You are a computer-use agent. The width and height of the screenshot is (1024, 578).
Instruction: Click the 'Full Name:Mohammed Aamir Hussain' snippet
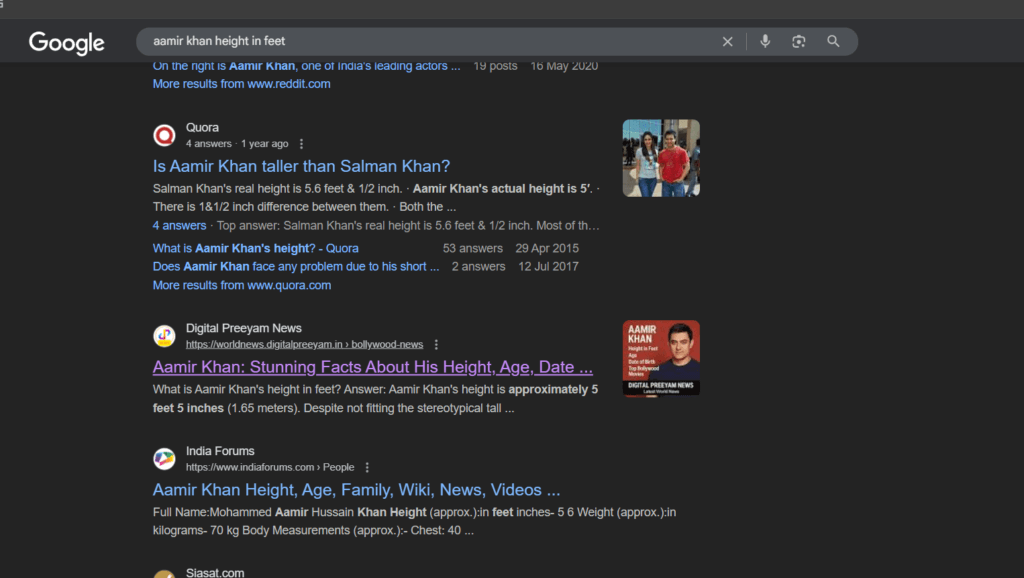[414, 521]
